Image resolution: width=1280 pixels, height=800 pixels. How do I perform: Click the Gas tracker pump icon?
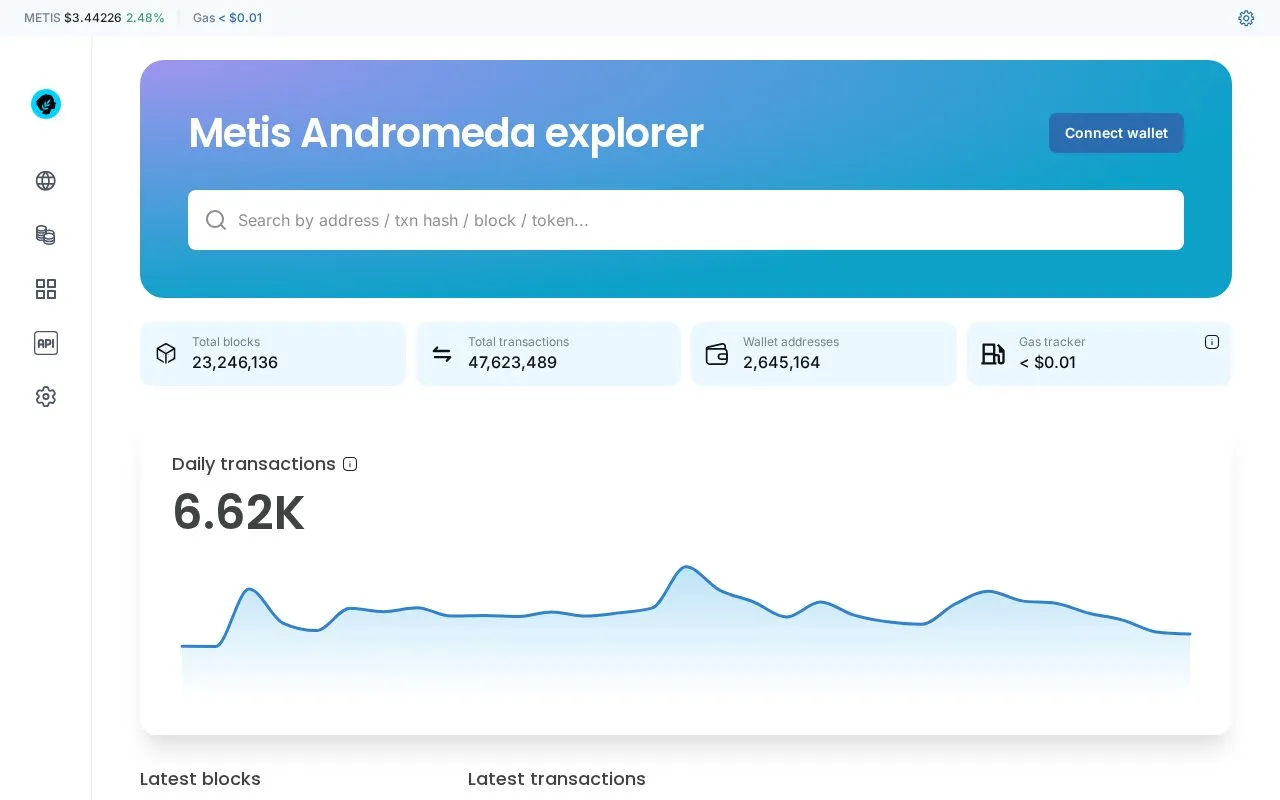(x=993, y=354)
